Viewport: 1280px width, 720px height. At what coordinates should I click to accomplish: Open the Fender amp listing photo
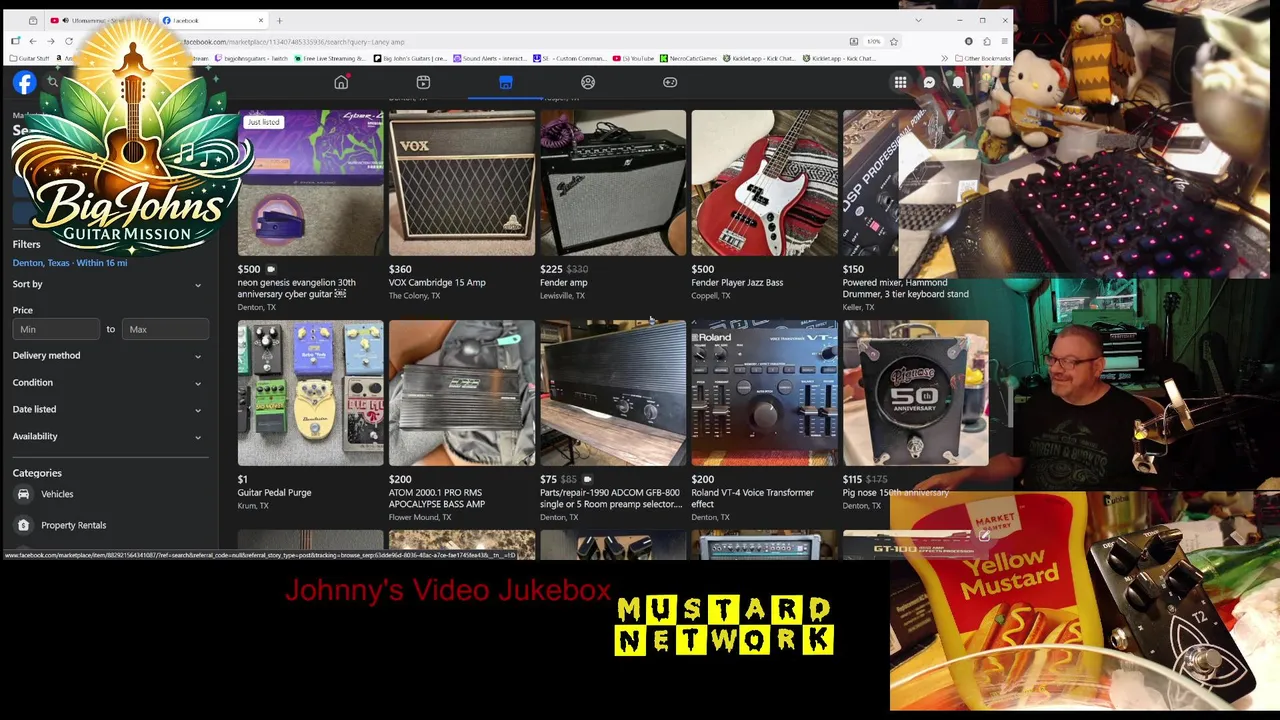point(613,183)
